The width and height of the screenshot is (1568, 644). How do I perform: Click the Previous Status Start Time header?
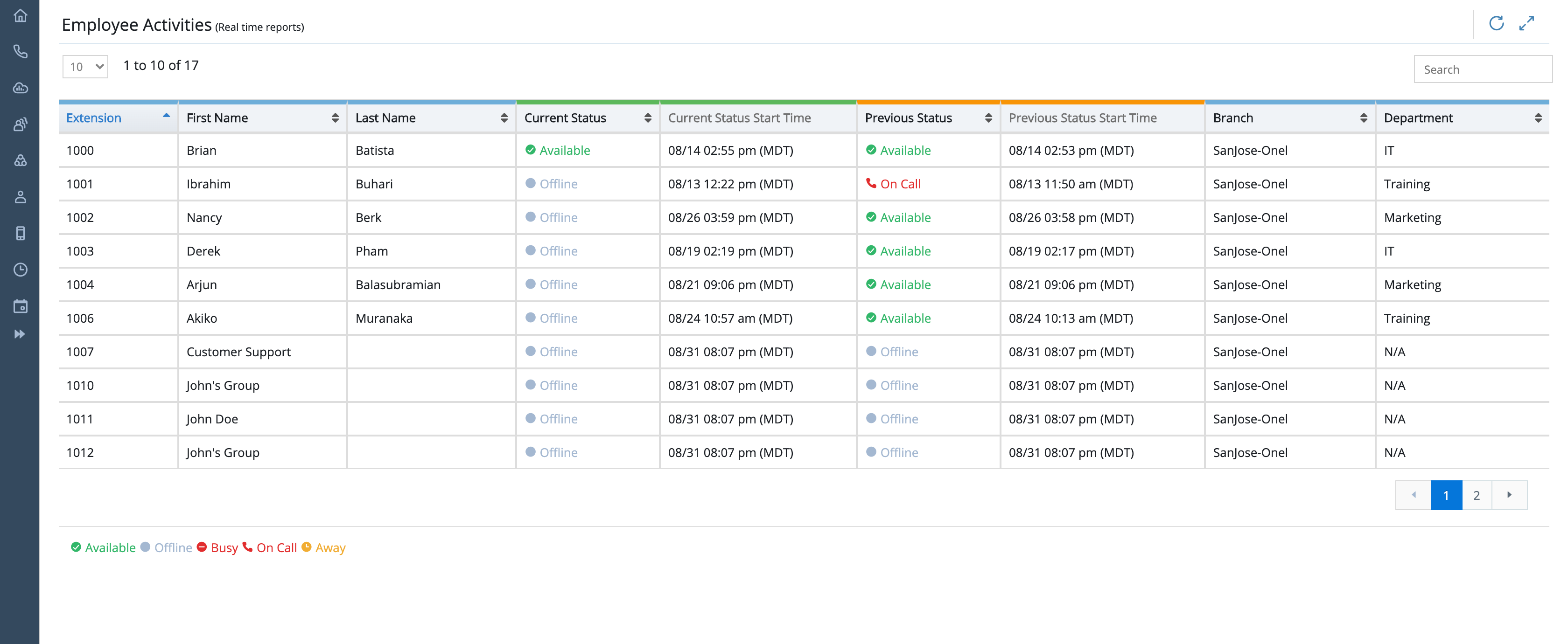[1082, 118]
